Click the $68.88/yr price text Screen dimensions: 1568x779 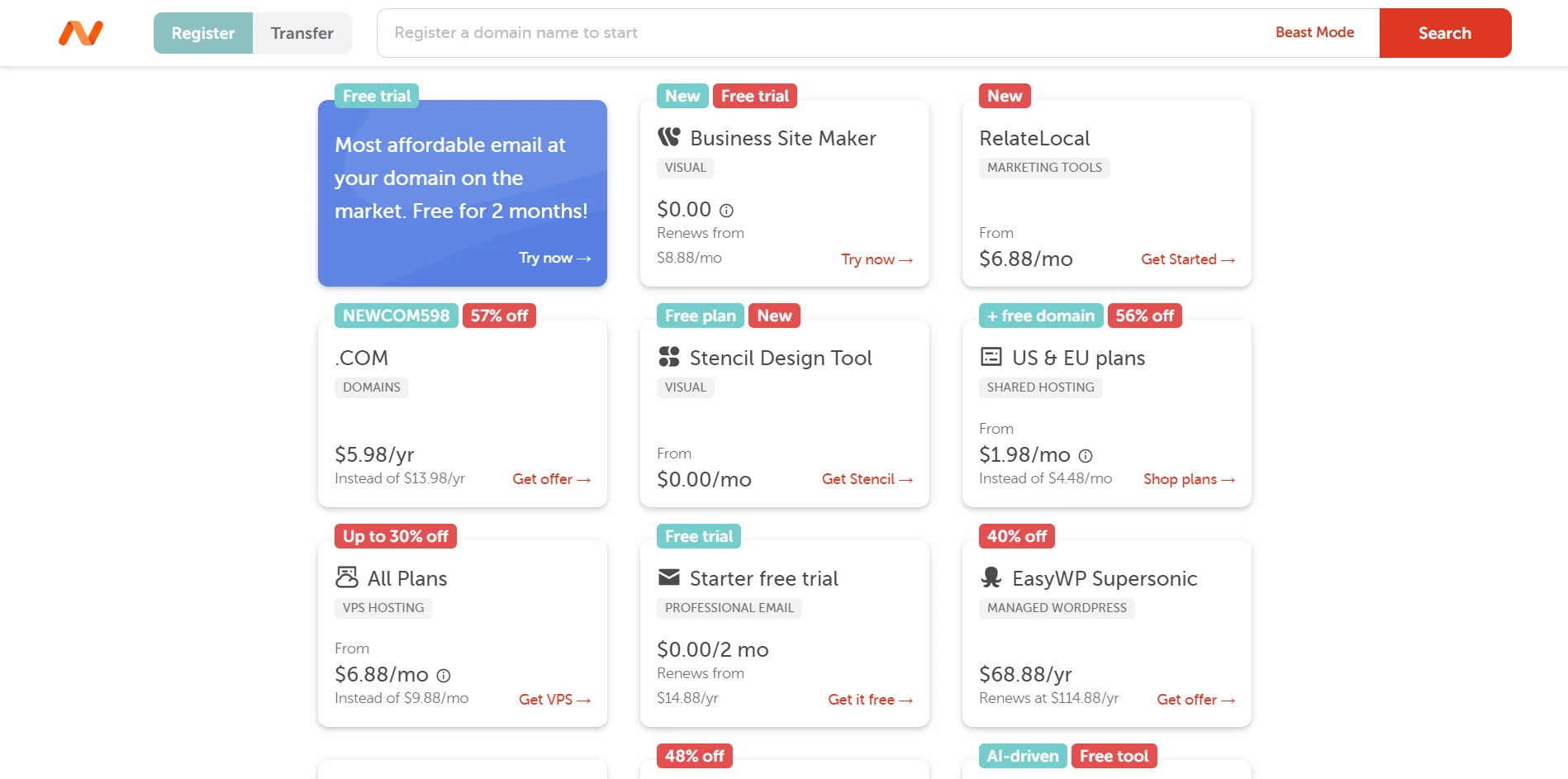(1025, 674)
